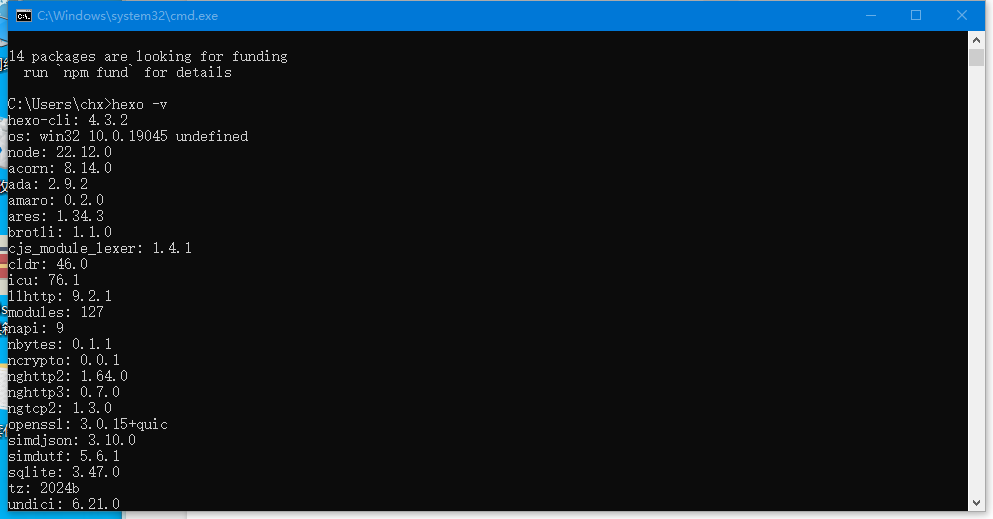Click the 'napi: 9' line
The image size is (993, 519).
(x=36, y=328)
